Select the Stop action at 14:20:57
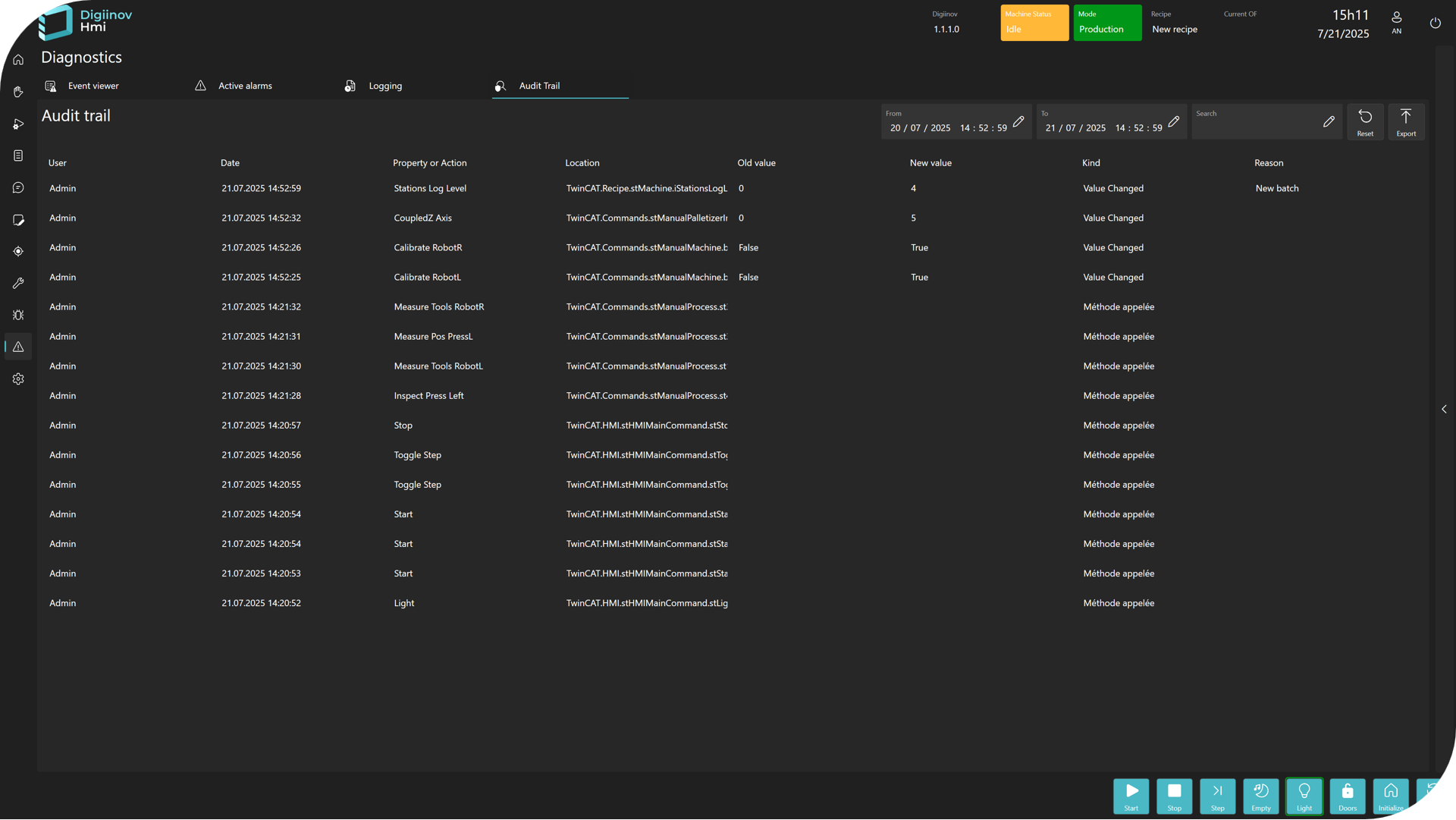The image size is (1456, 820). tap(733, 426)
